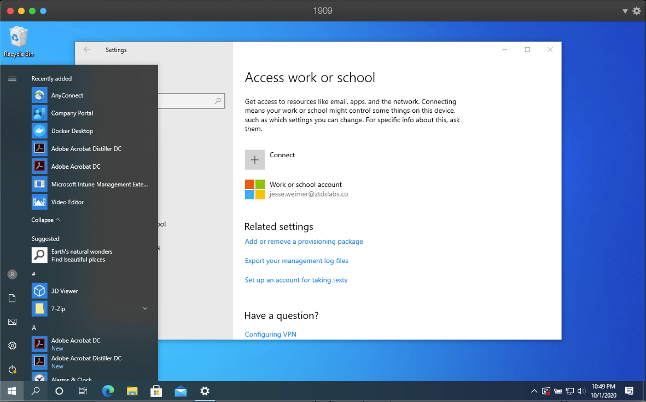Image resolution: width=646 pixels, height=402 pixels.
Task: Click Settings app on taskbar
Action: [205, 391]
